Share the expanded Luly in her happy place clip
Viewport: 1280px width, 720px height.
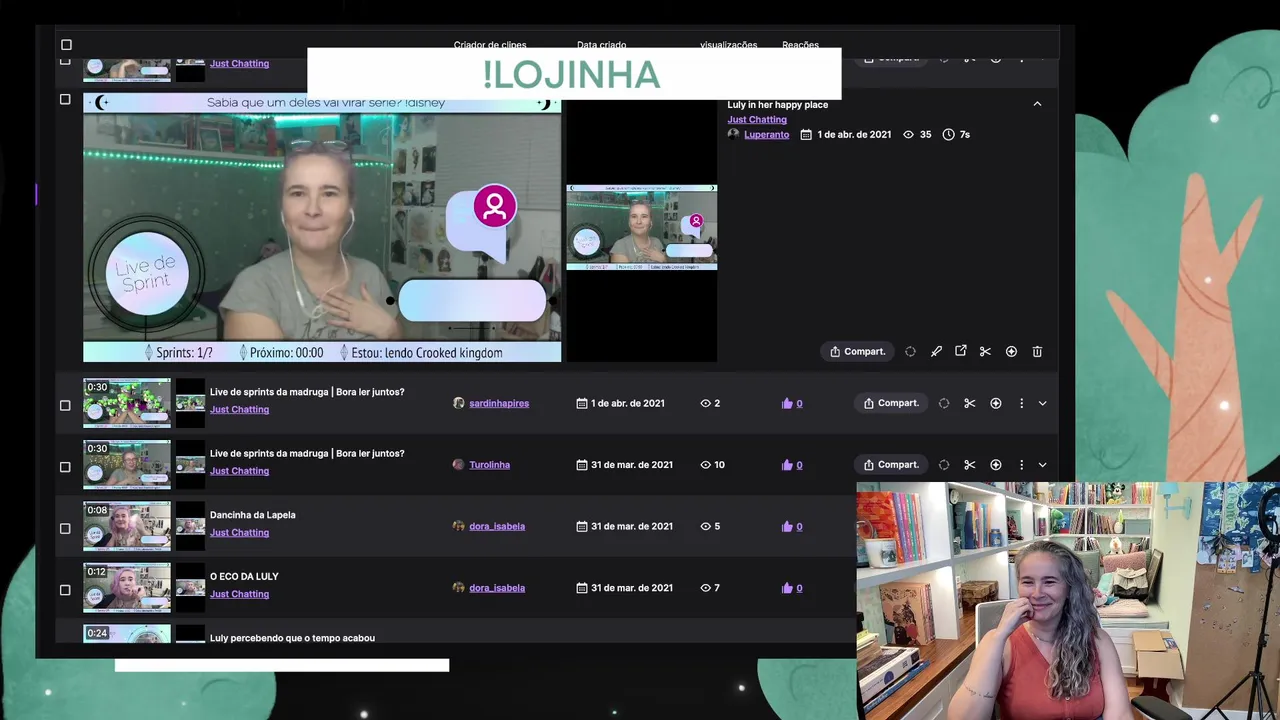(857, 351)
